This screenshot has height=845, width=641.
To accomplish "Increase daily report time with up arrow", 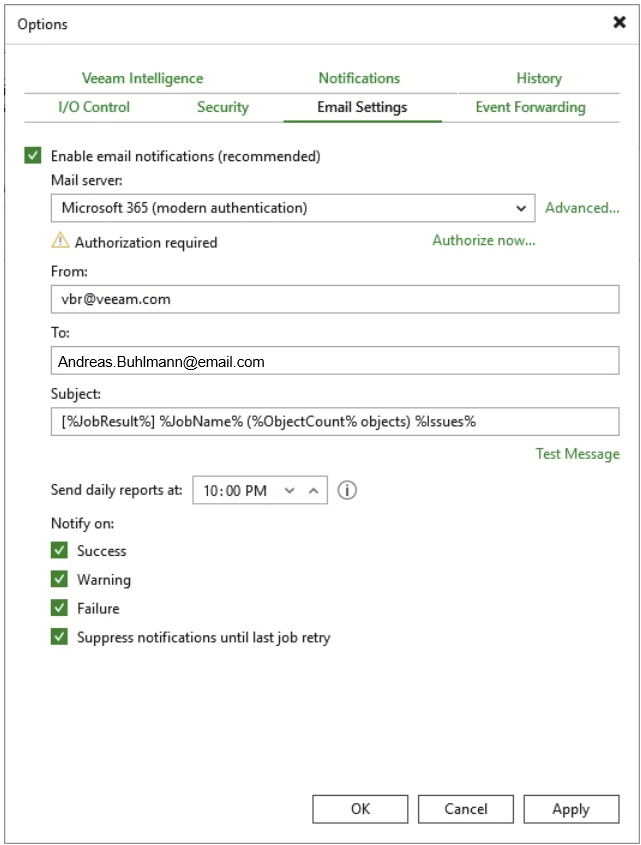I will pyautogui.click(x=313, y=491).
